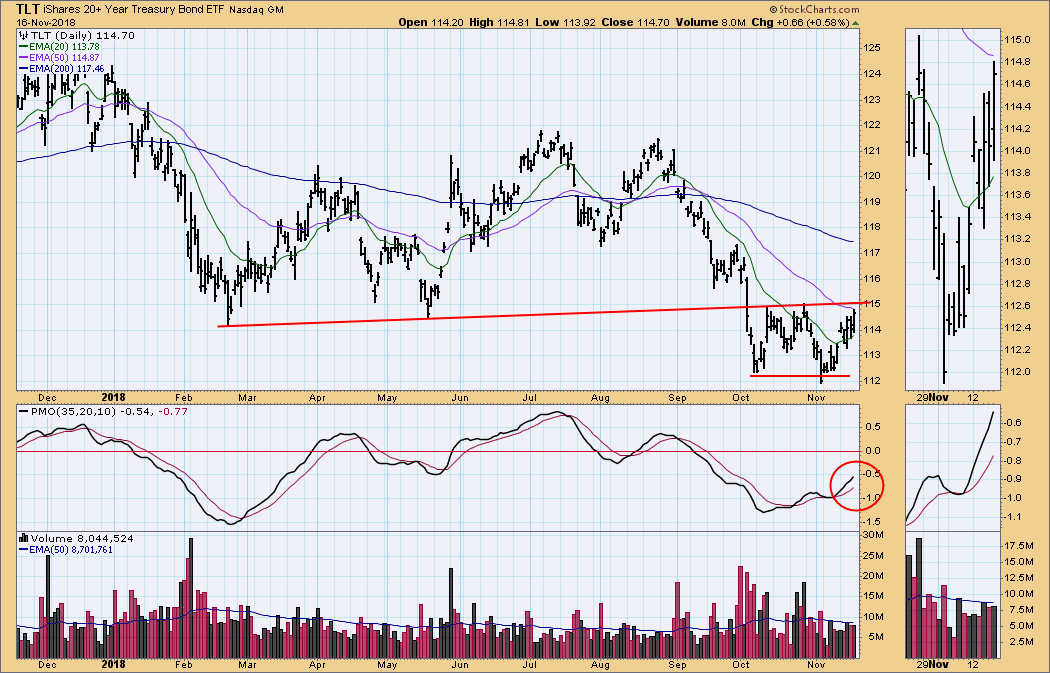Image resolution: width=1050 pixels, height=673 pixels.
Task: Click the 16-Nov-2018 date label
Action: coord(46,21)
